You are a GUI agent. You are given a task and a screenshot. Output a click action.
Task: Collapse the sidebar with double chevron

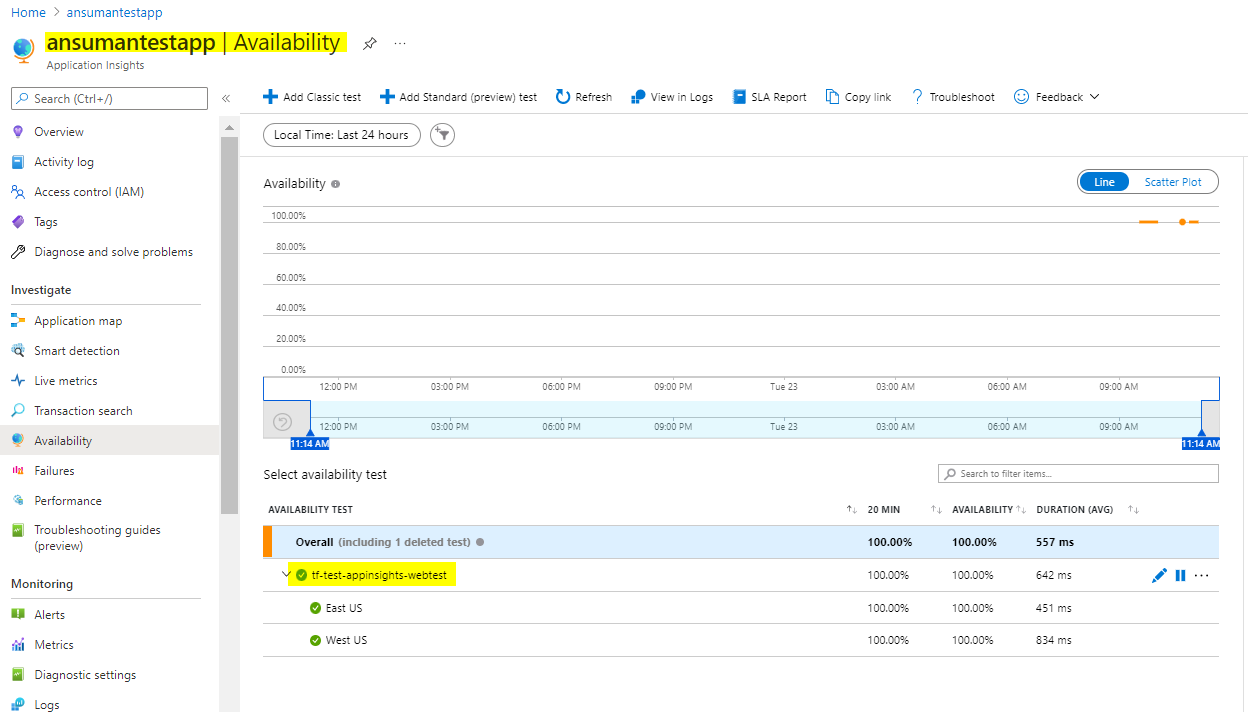pyautogui.click(x=226, y=98)
